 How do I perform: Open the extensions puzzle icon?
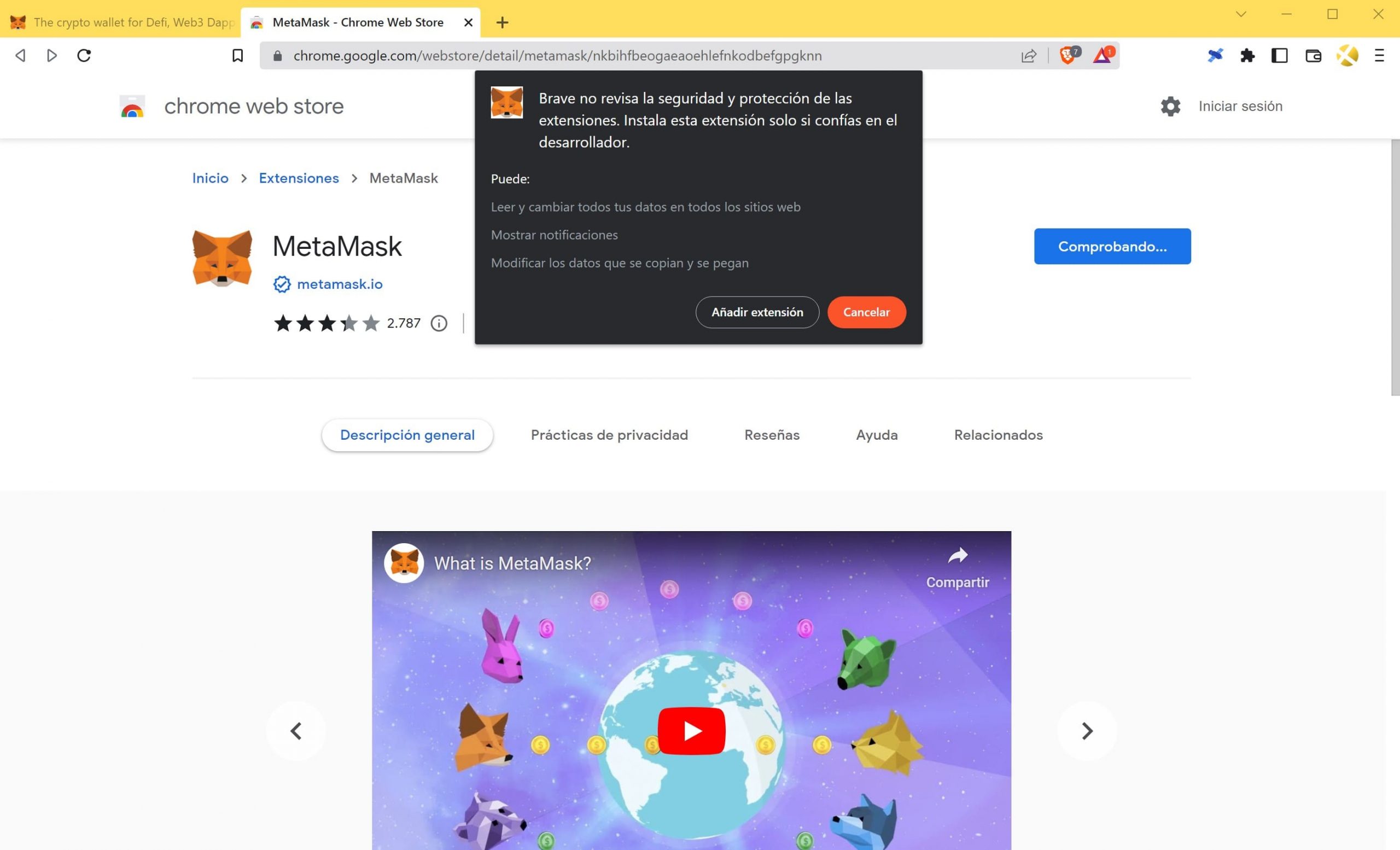click(1247, 55)
